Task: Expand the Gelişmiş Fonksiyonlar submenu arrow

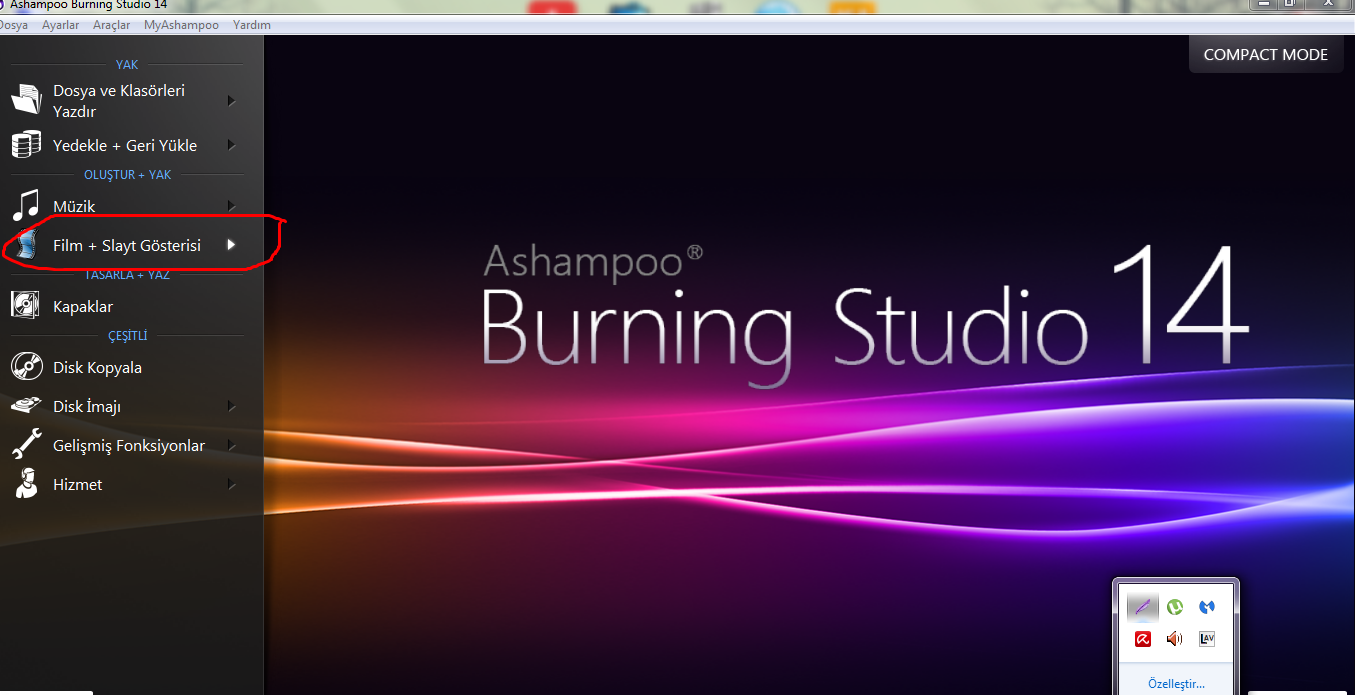Action: pyautogui.click(x=231, y=445)
